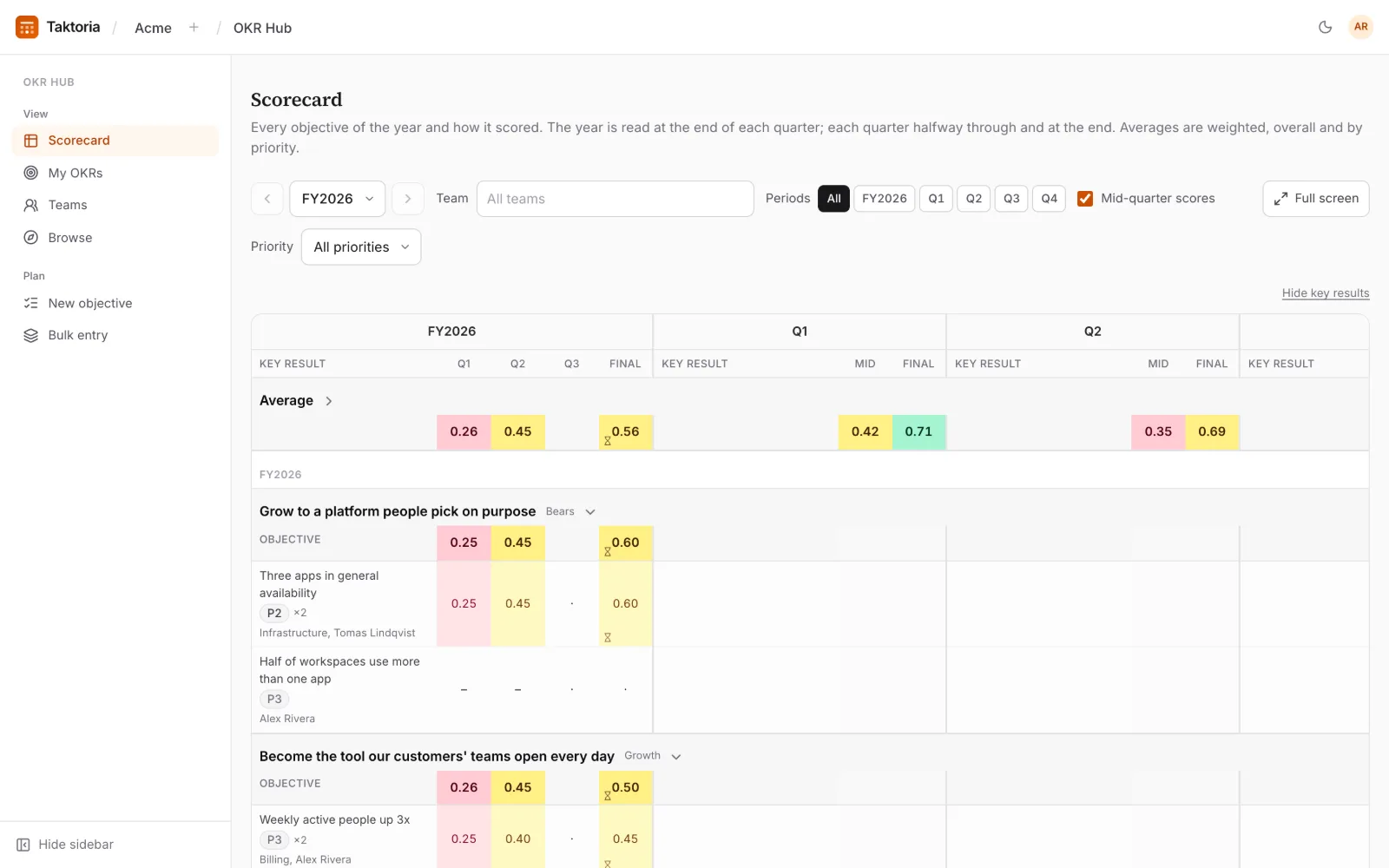This screenshot has height=868, width=1389.
Task: Click the Teams people icon
Action: coord(31,205)
